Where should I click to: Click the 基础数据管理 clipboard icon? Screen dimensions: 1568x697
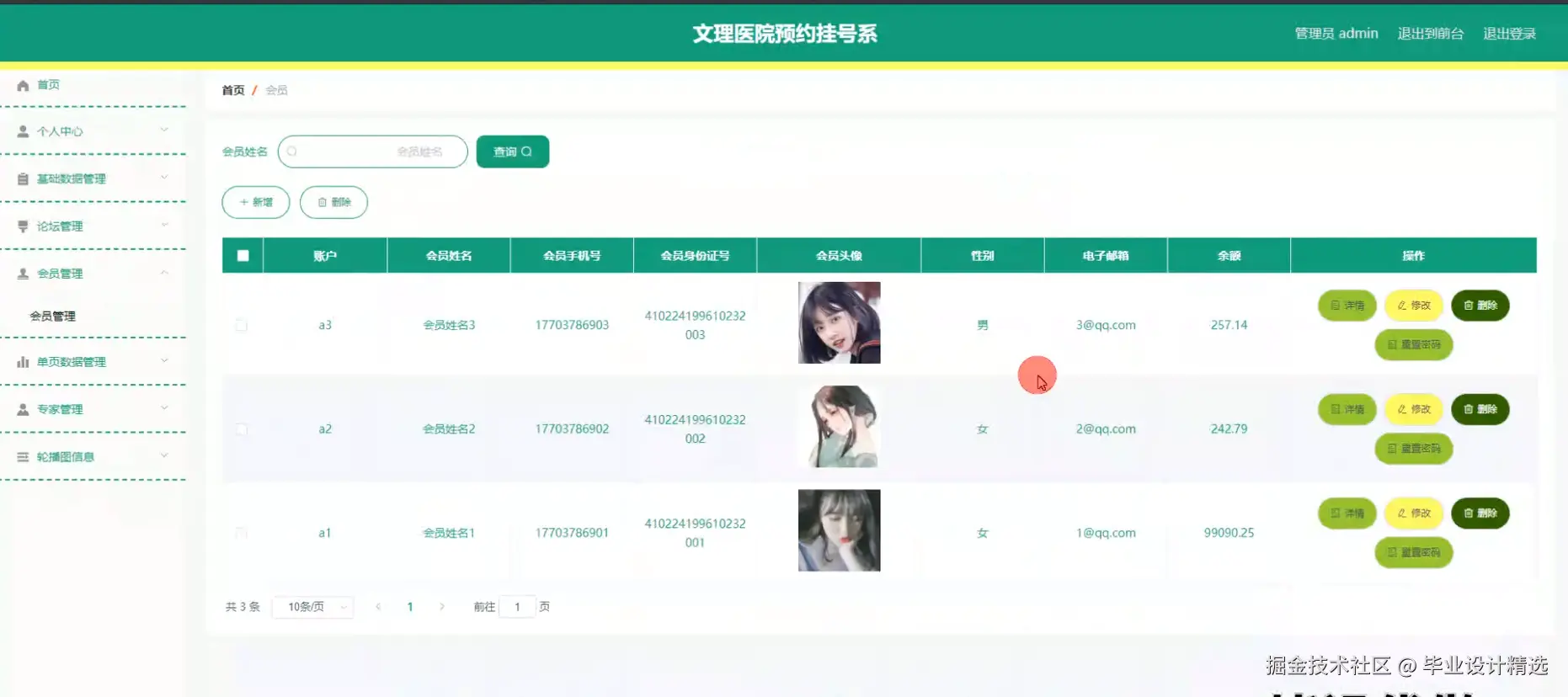pyautogui.click(x=23, y=178)
